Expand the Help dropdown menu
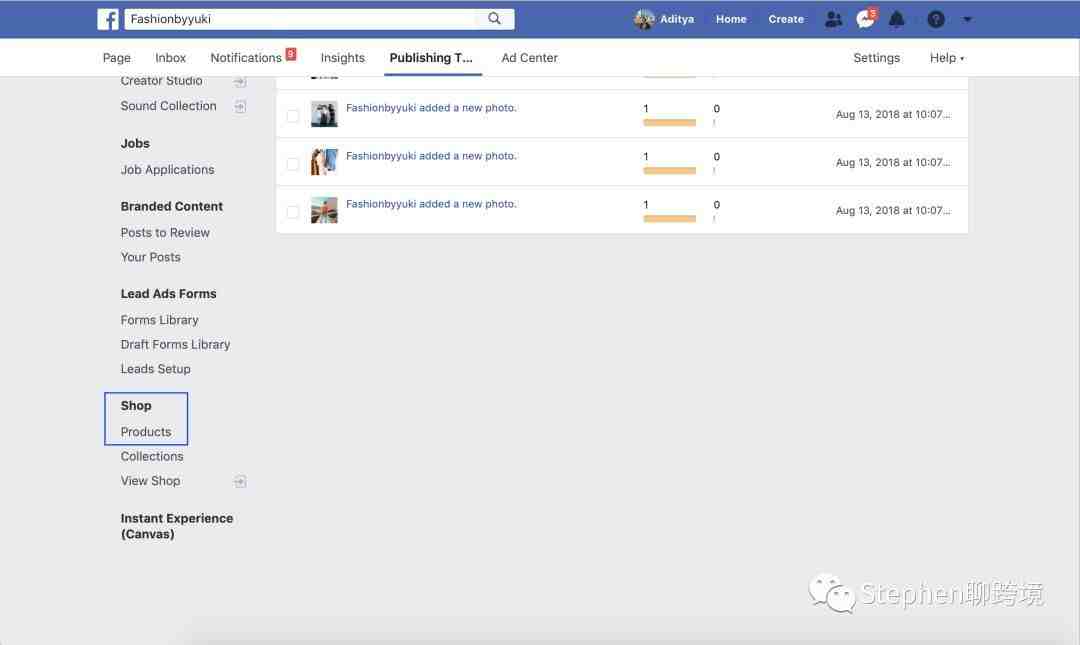 tap(946, 58)
